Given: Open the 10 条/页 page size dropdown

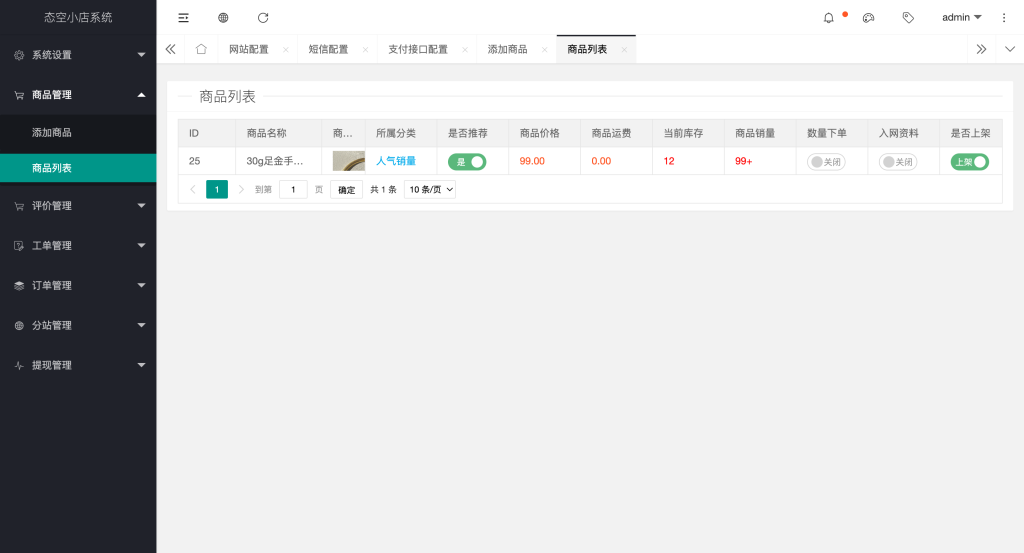Looking at the screenshot, I should 430,189.
